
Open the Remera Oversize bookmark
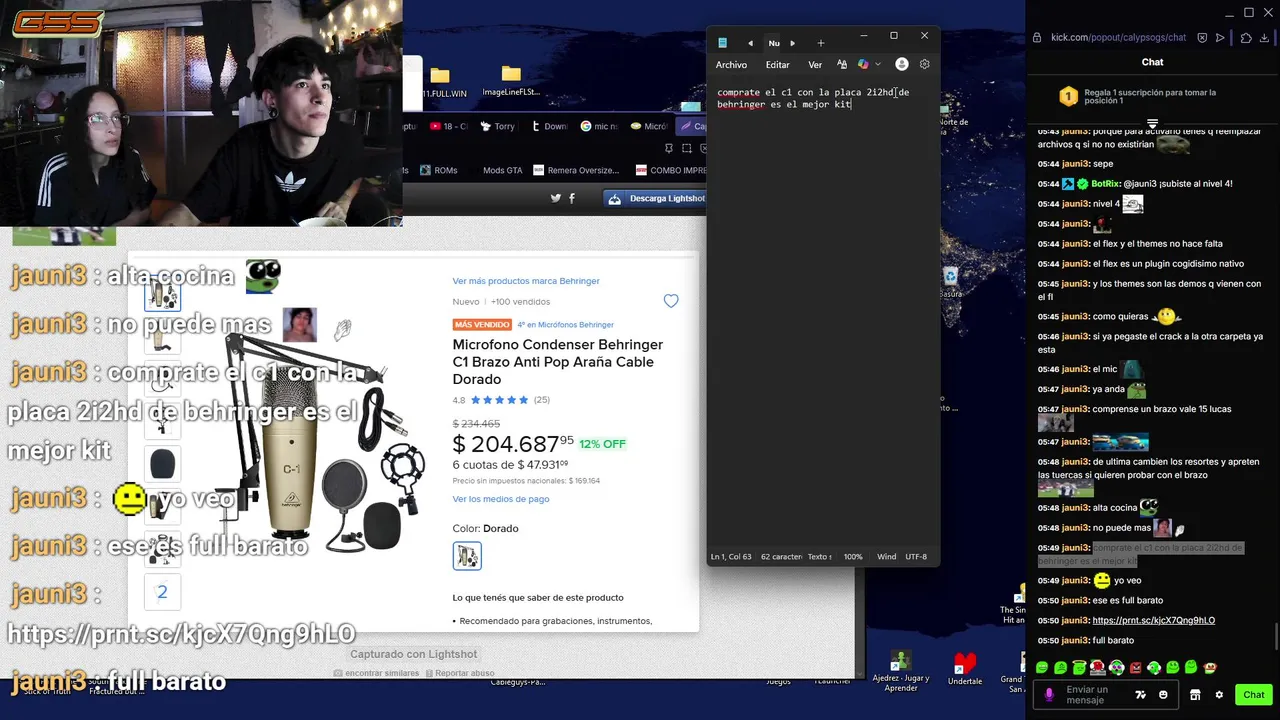point(577,170)
